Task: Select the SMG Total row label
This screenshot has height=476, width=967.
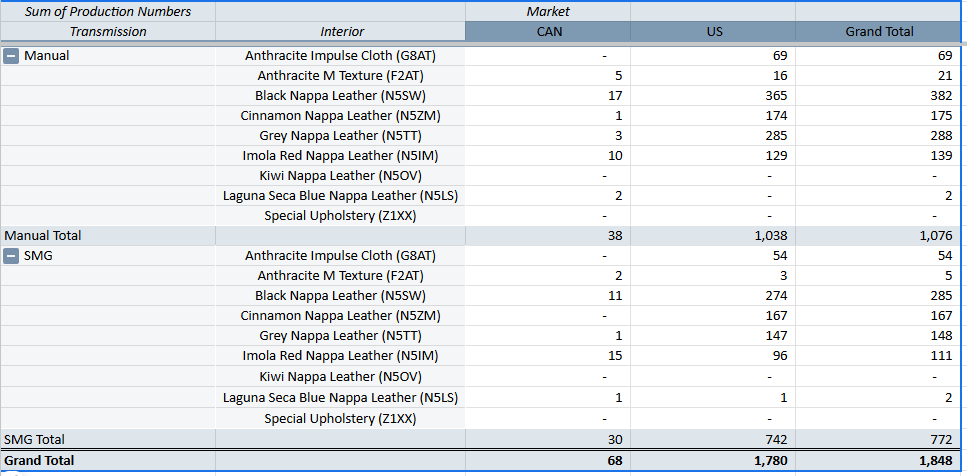Action: [x=35, y=439]
